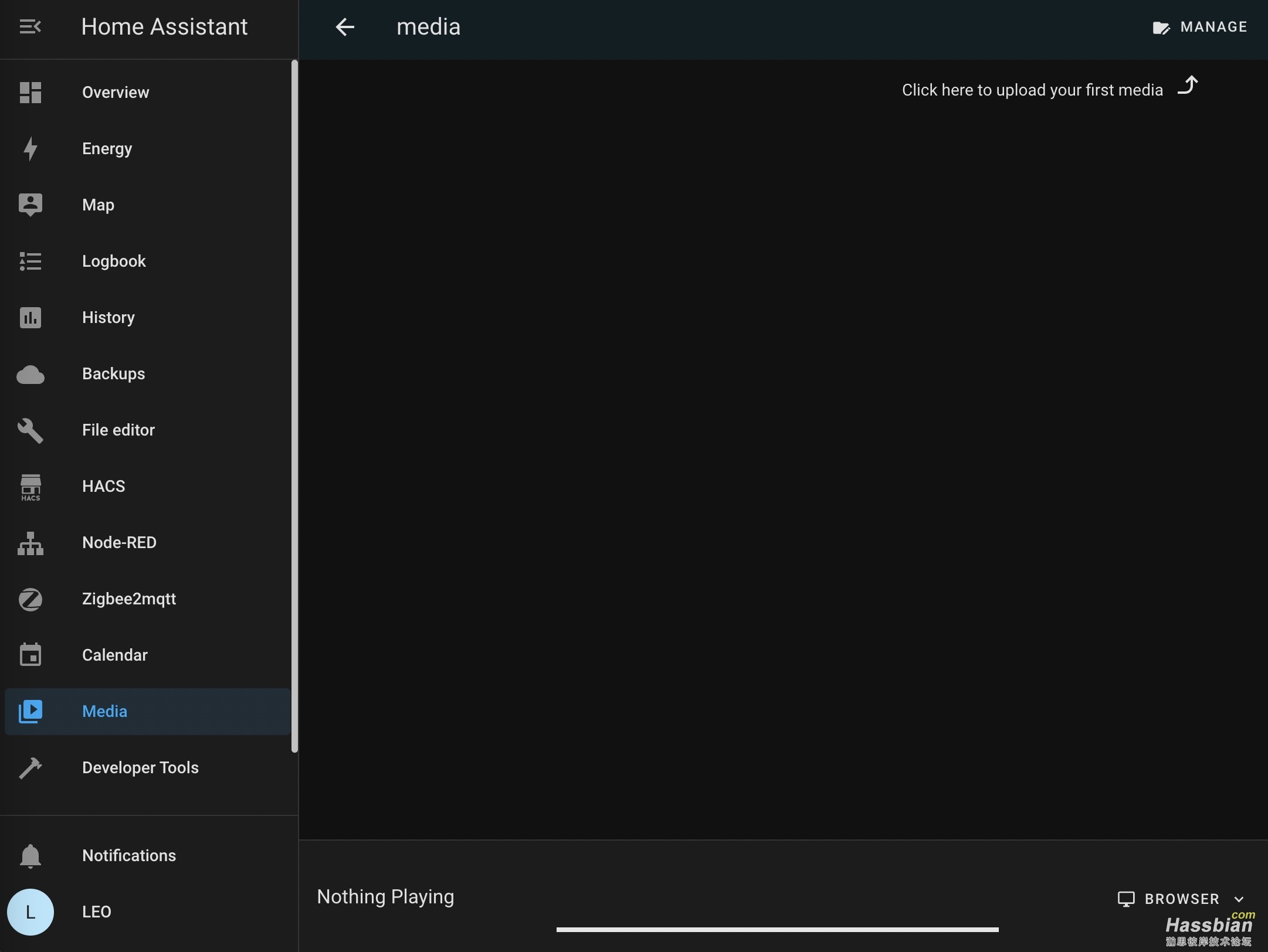This screenshot has width=1268, height=952.
Task: Open the History menu item
Action: [148, 318]
